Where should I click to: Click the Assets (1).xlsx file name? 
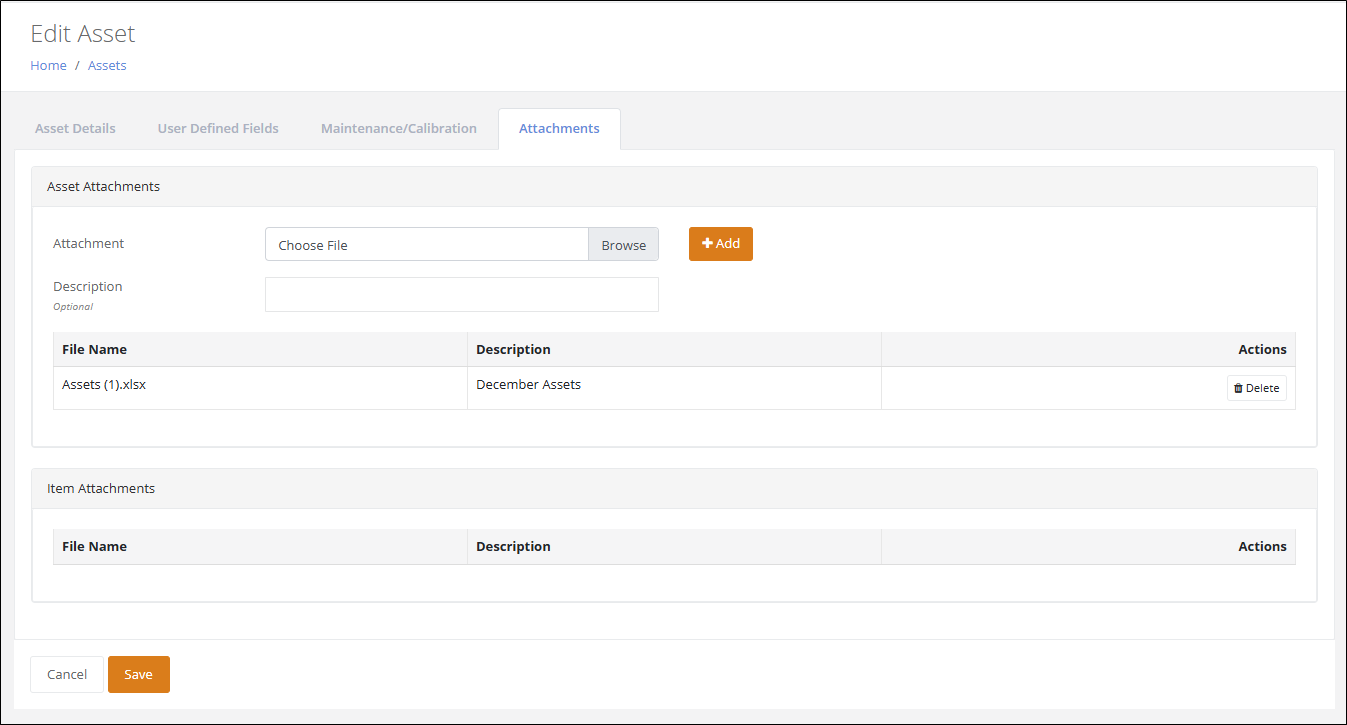(104, 384)
